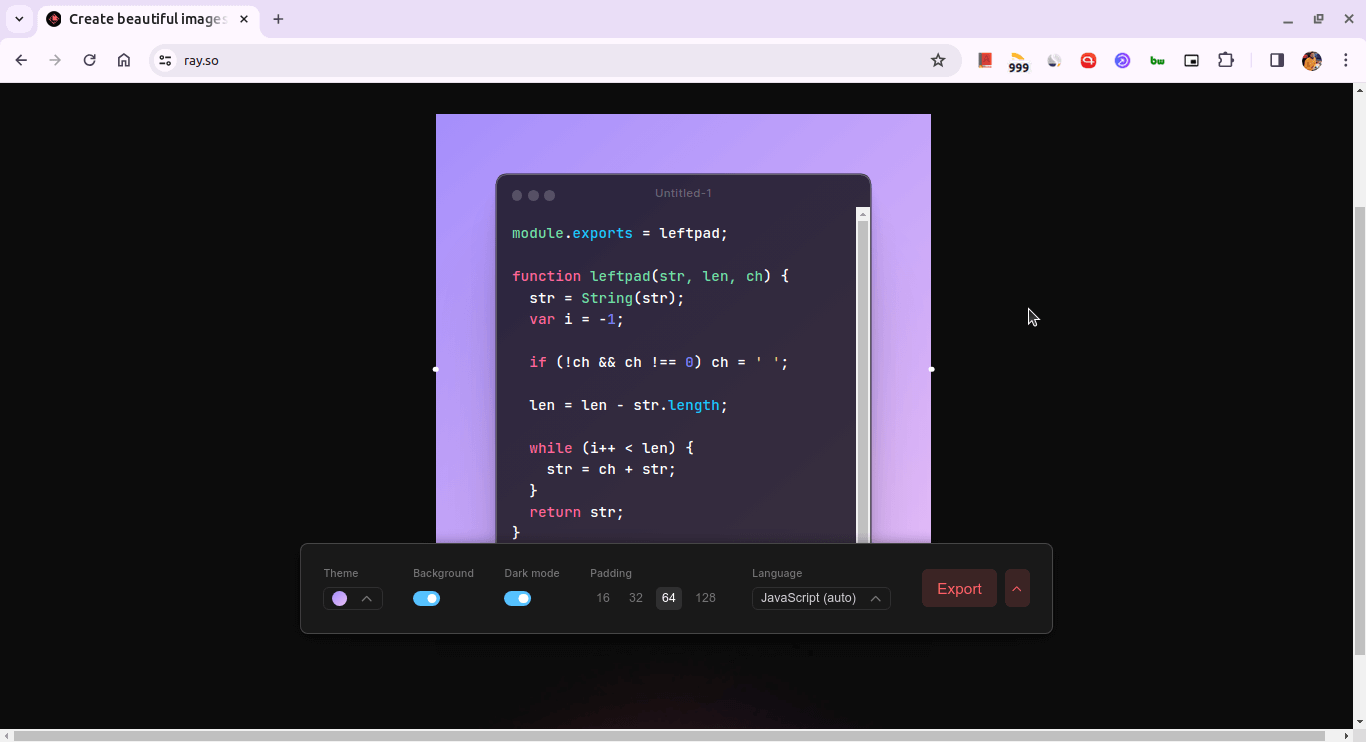Open a new browser tab

pos(278,19)
